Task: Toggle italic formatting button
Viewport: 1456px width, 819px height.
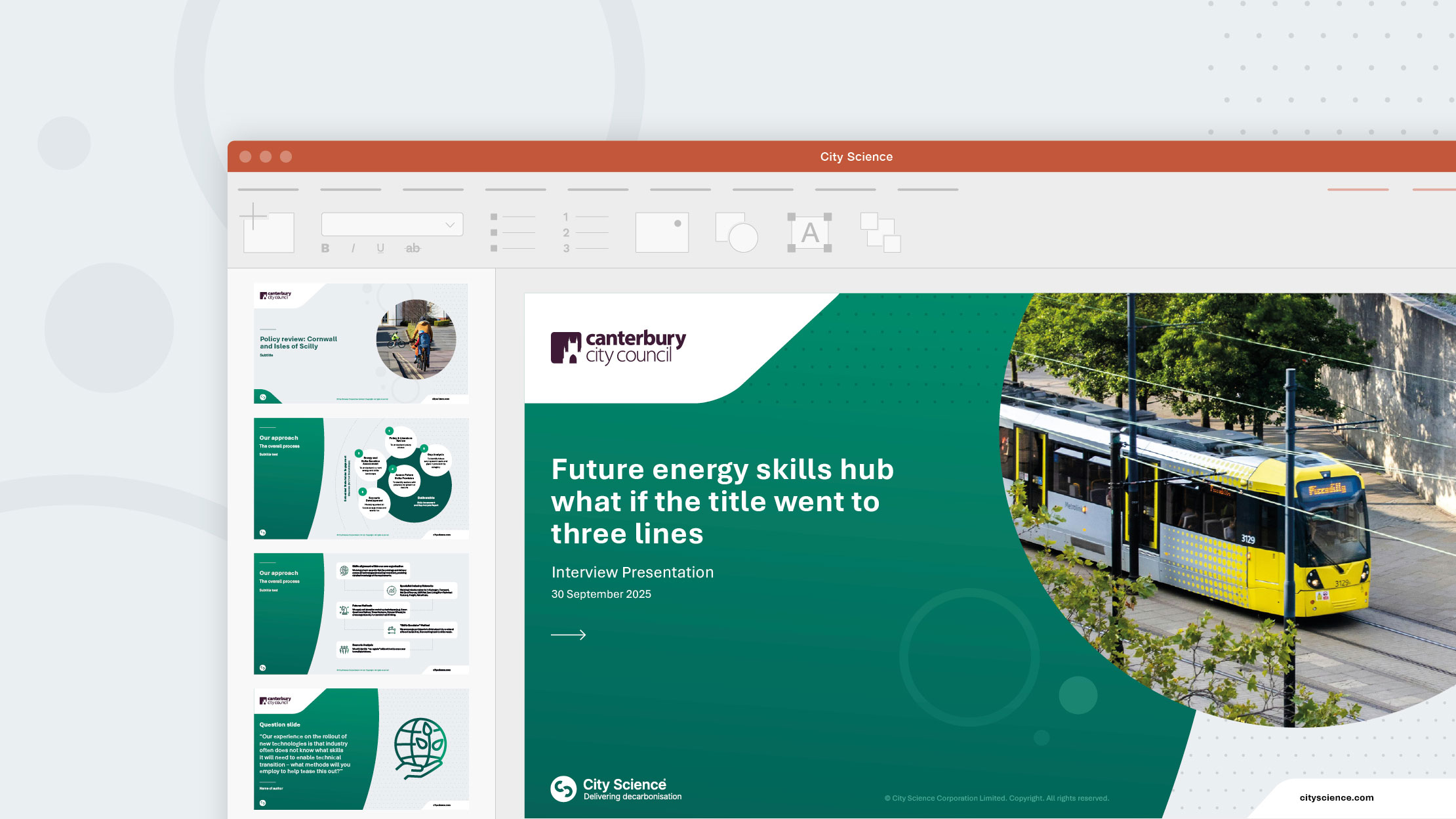Action: [353, 248]
